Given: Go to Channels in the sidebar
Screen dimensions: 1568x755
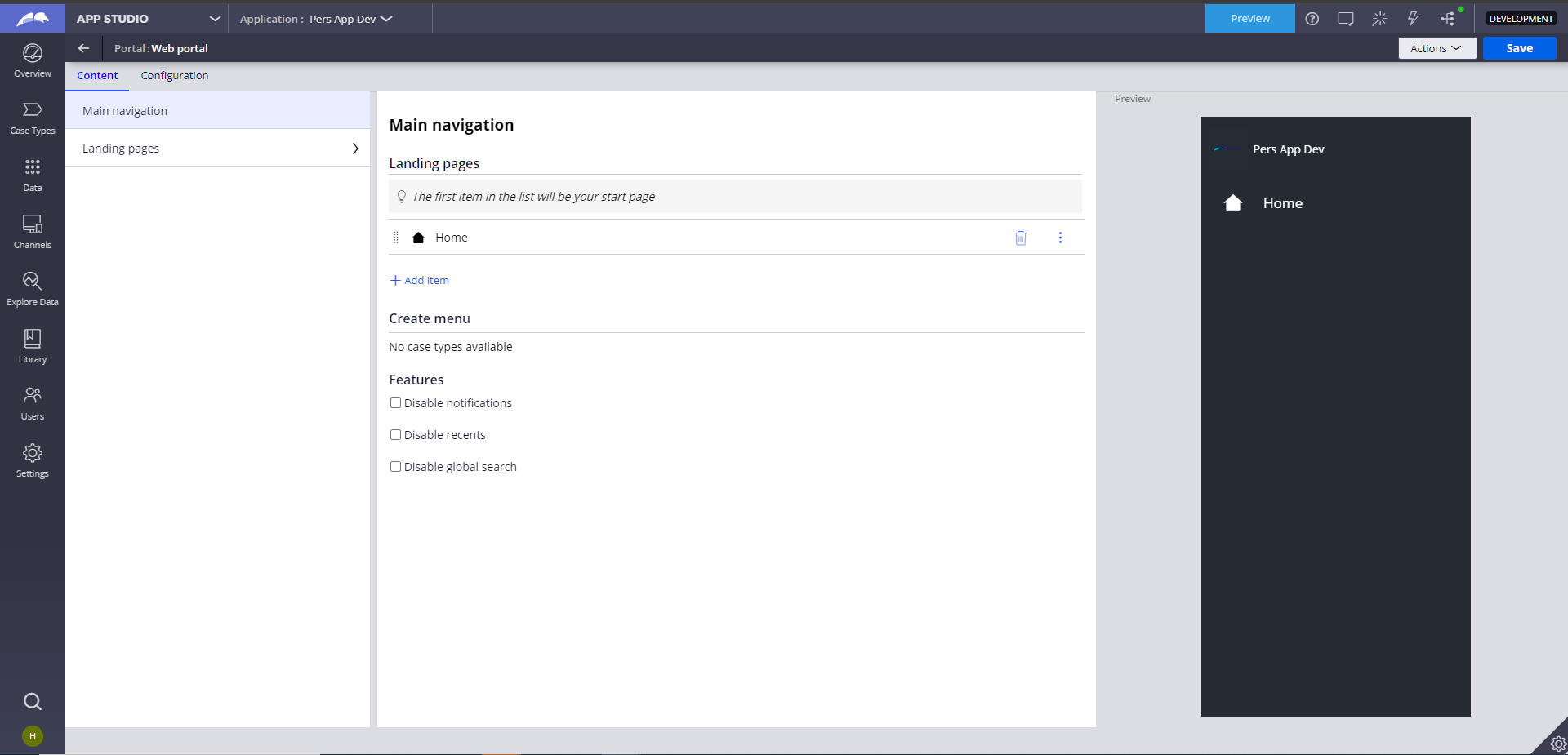Looking at the screenshot, I should [32, 232].
